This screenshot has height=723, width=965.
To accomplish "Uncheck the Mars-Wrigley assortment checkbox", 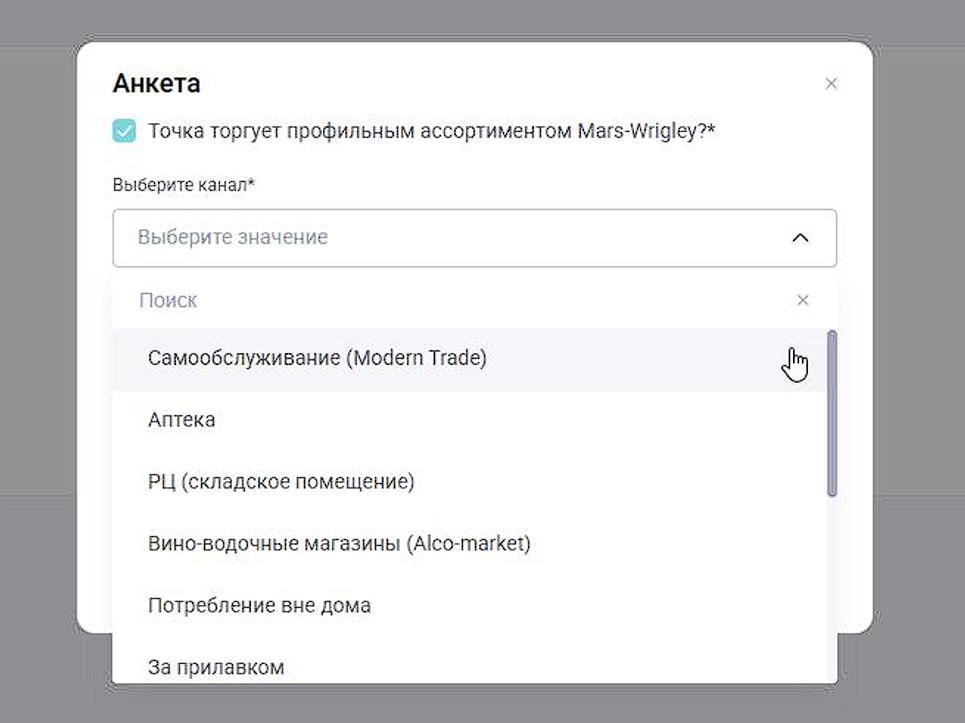I will pos(125,131).
